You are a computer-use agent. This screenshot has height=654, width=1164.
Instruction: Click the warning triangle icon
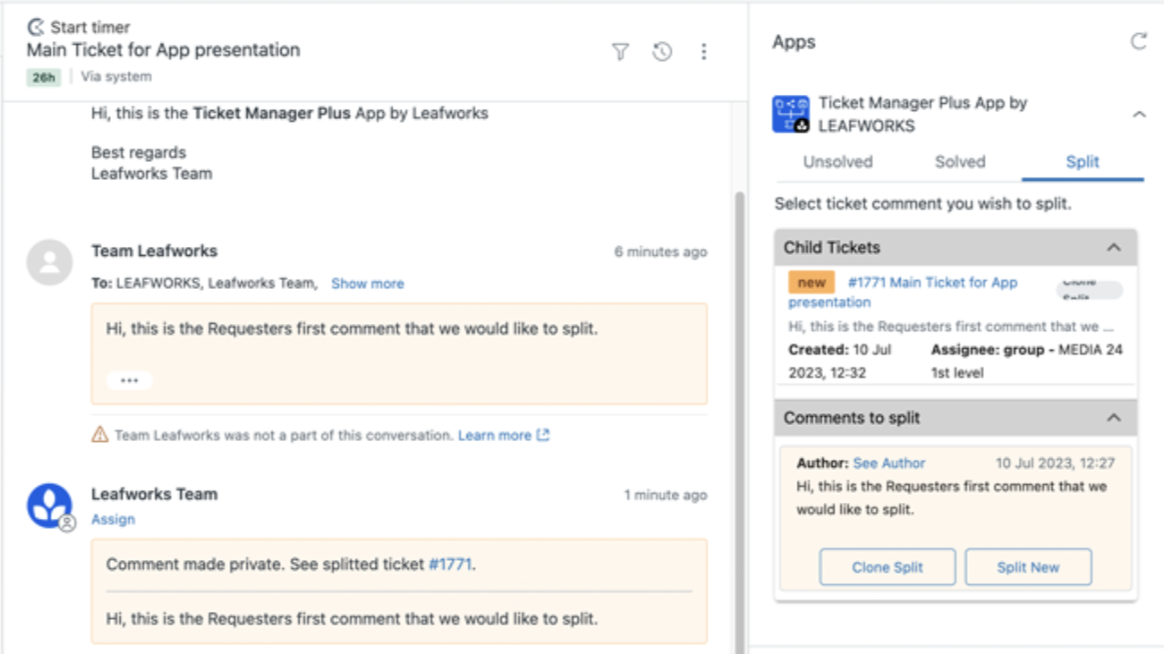(x=99, y=434)
